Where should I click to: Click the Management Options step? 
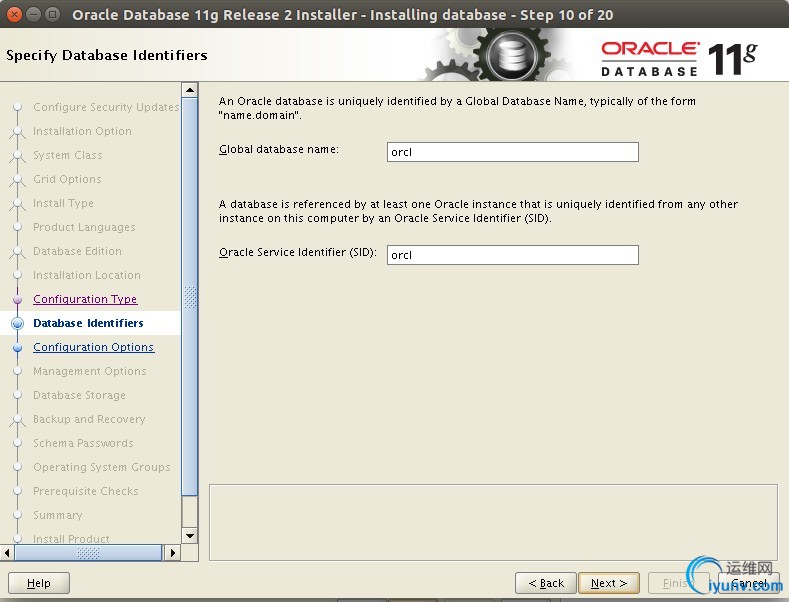click(90, 371)
